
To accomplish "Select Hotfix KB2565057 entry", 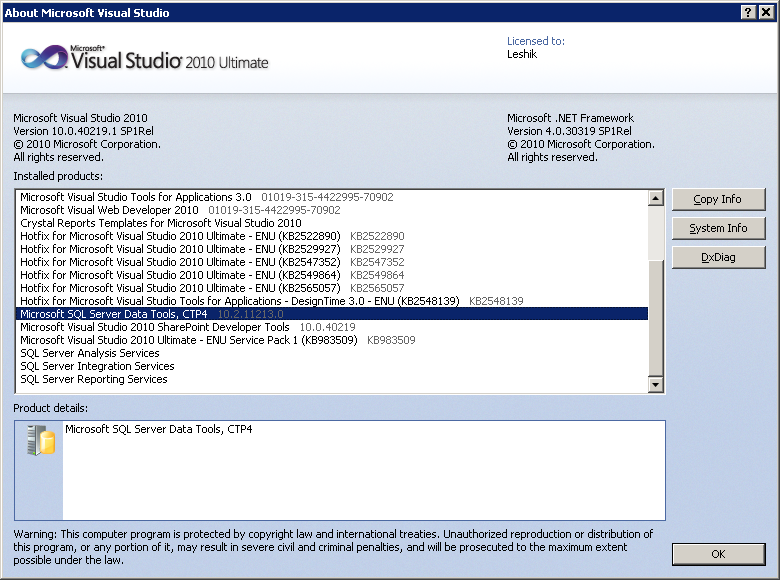I will (x=332, y=288).
